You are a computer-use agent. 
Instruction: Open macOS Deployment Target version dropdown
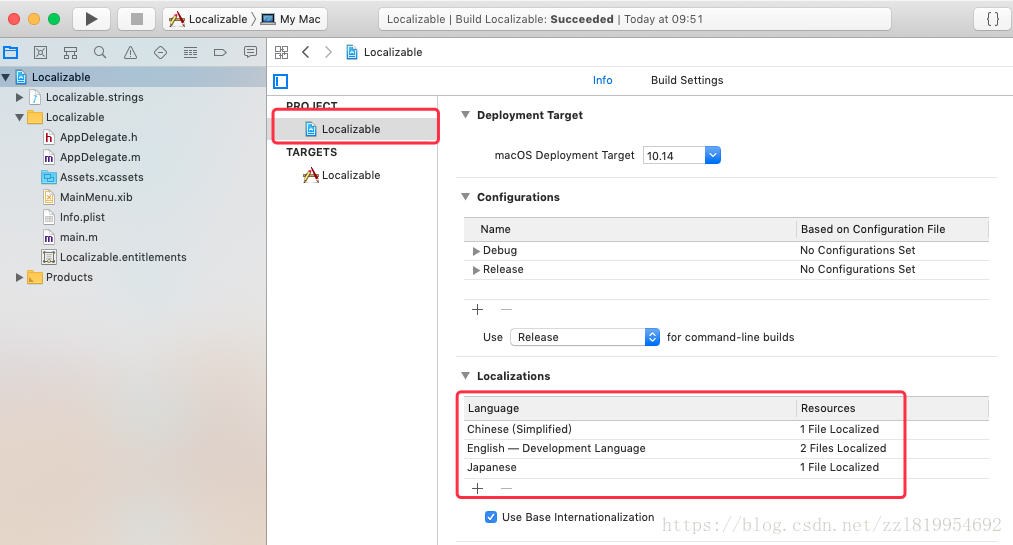(713, 155)
